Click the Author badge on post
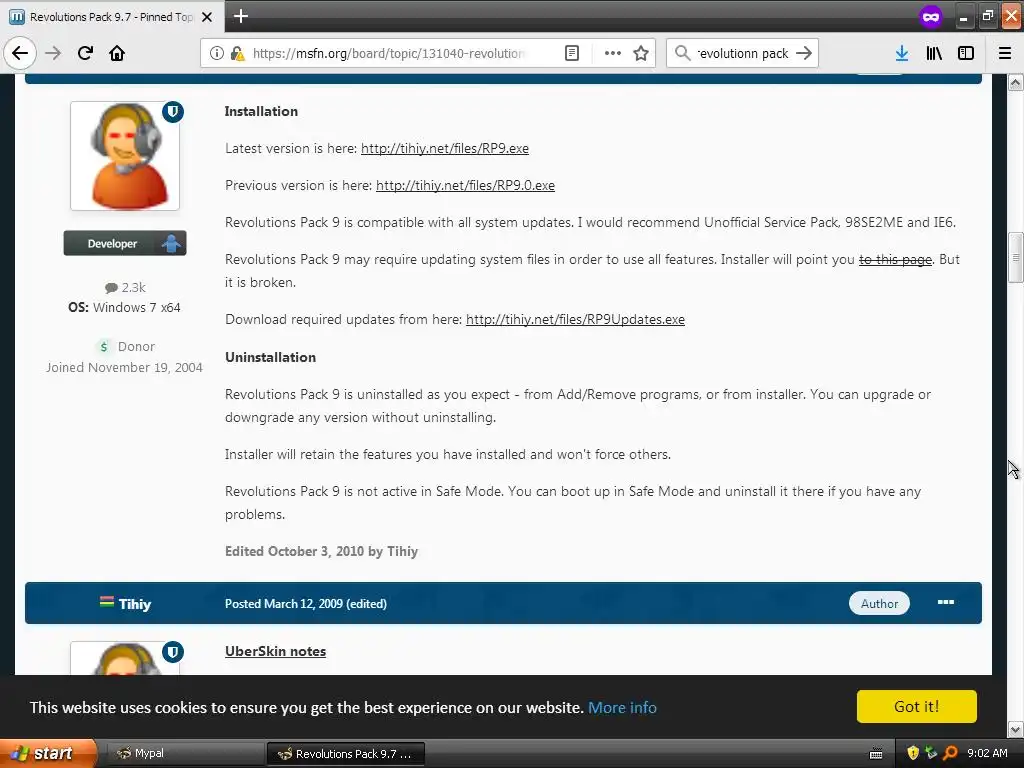 [x=879, y=603]
